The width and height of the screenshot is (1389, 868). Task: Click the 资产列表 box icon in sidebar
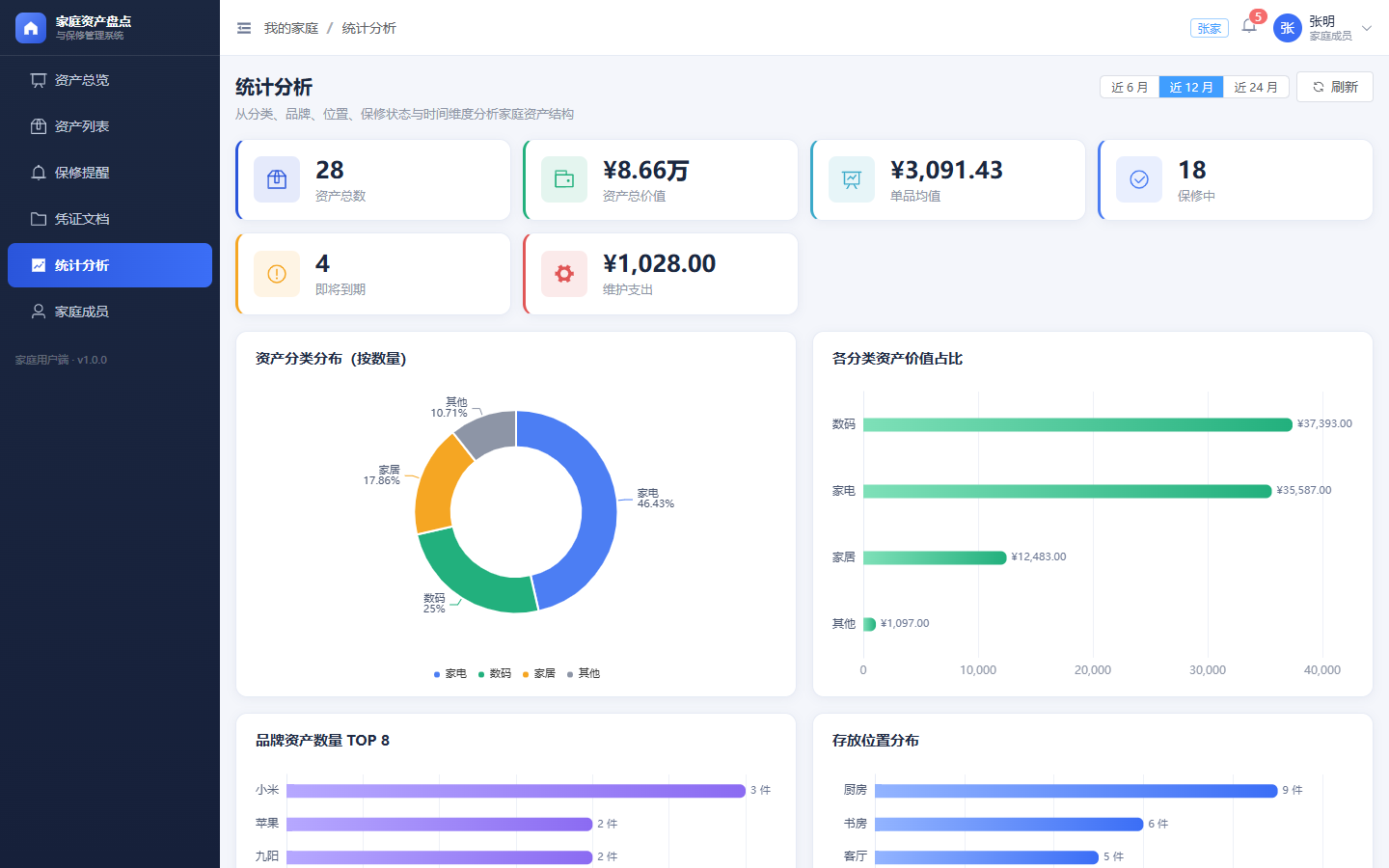coord(39,126)
